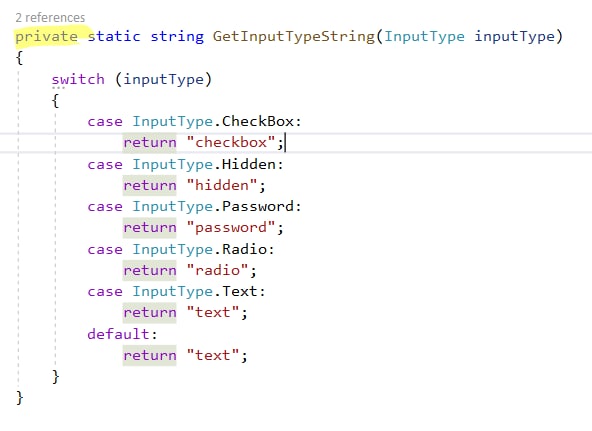Open the '2 references' CodeLens link

50,17
